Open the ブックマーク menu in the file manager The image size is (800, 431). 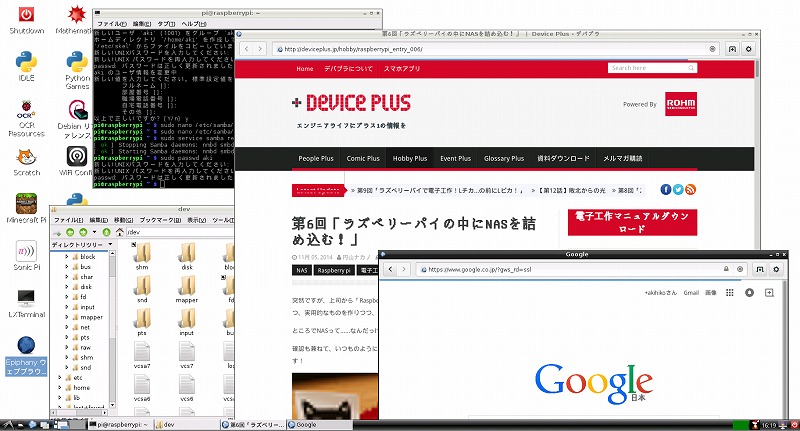(161, 220)
